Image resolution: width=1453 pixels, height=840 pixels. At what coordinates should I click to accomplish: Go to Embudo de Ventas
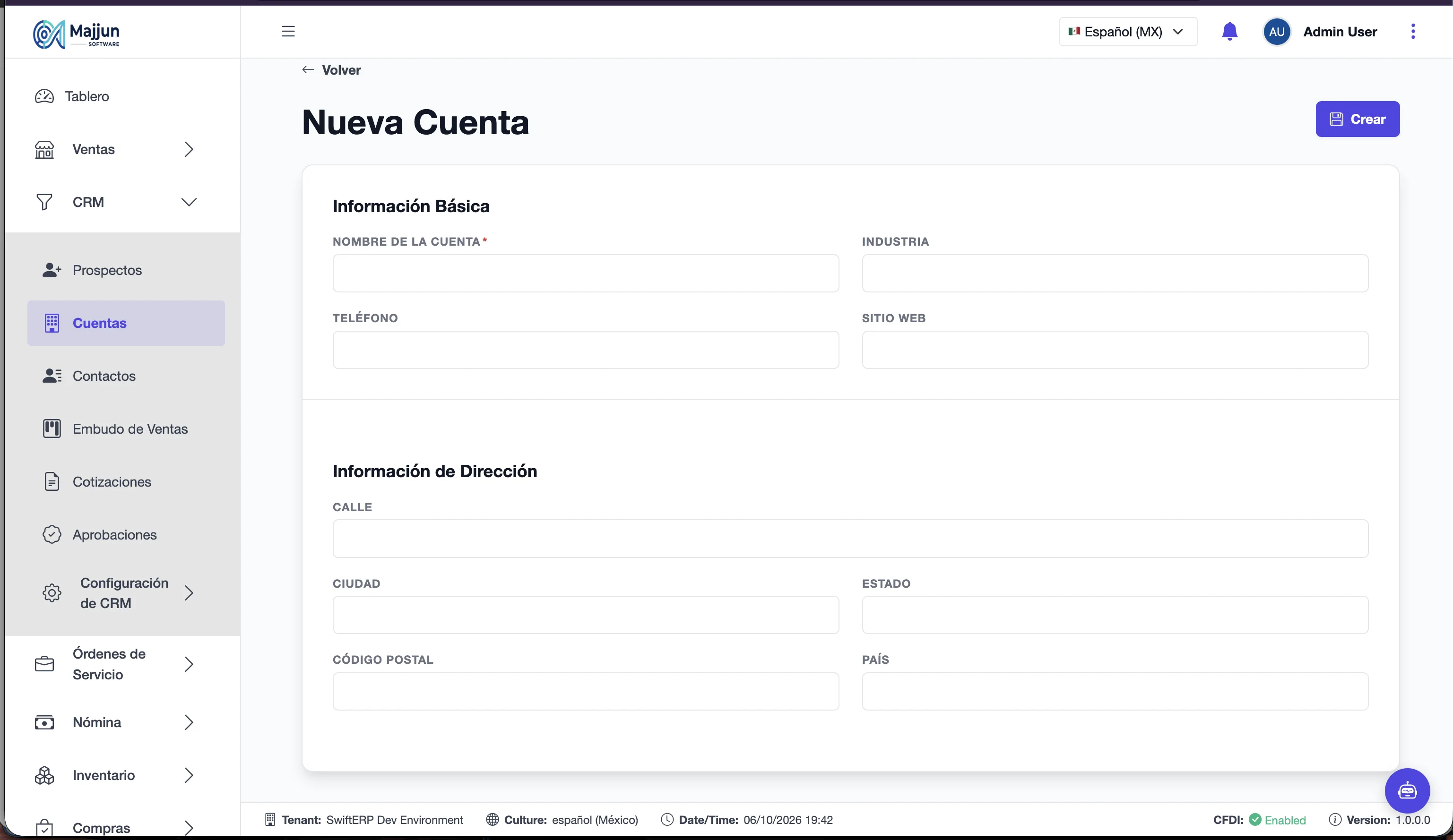(x=126, y=429)
